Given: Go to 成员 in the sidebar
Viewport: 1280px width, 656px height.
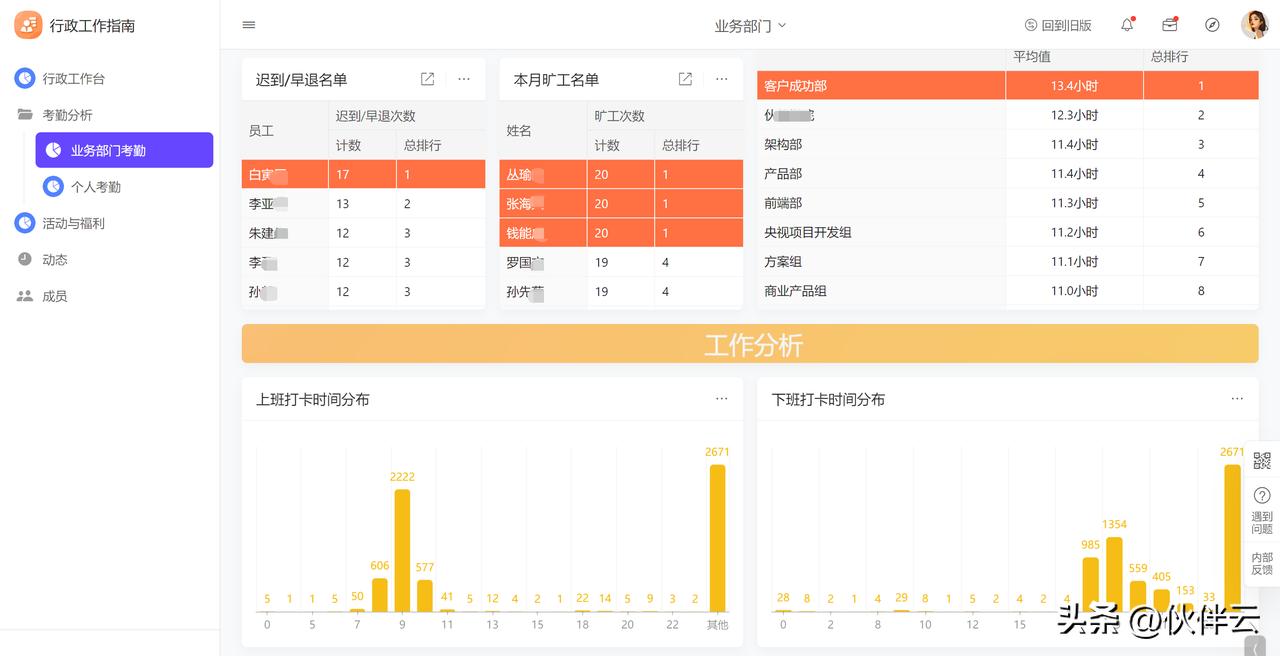Looking at the screenshot, I should coord(55,295).
